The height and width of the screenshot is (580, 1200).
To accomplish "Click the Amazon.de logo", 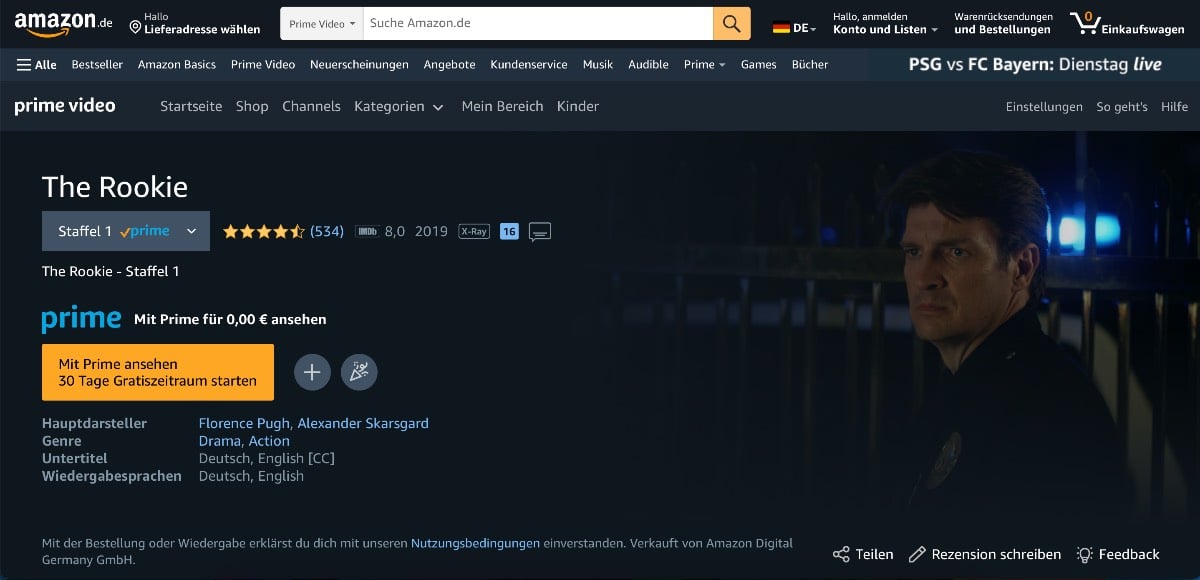I will [63, 22].
